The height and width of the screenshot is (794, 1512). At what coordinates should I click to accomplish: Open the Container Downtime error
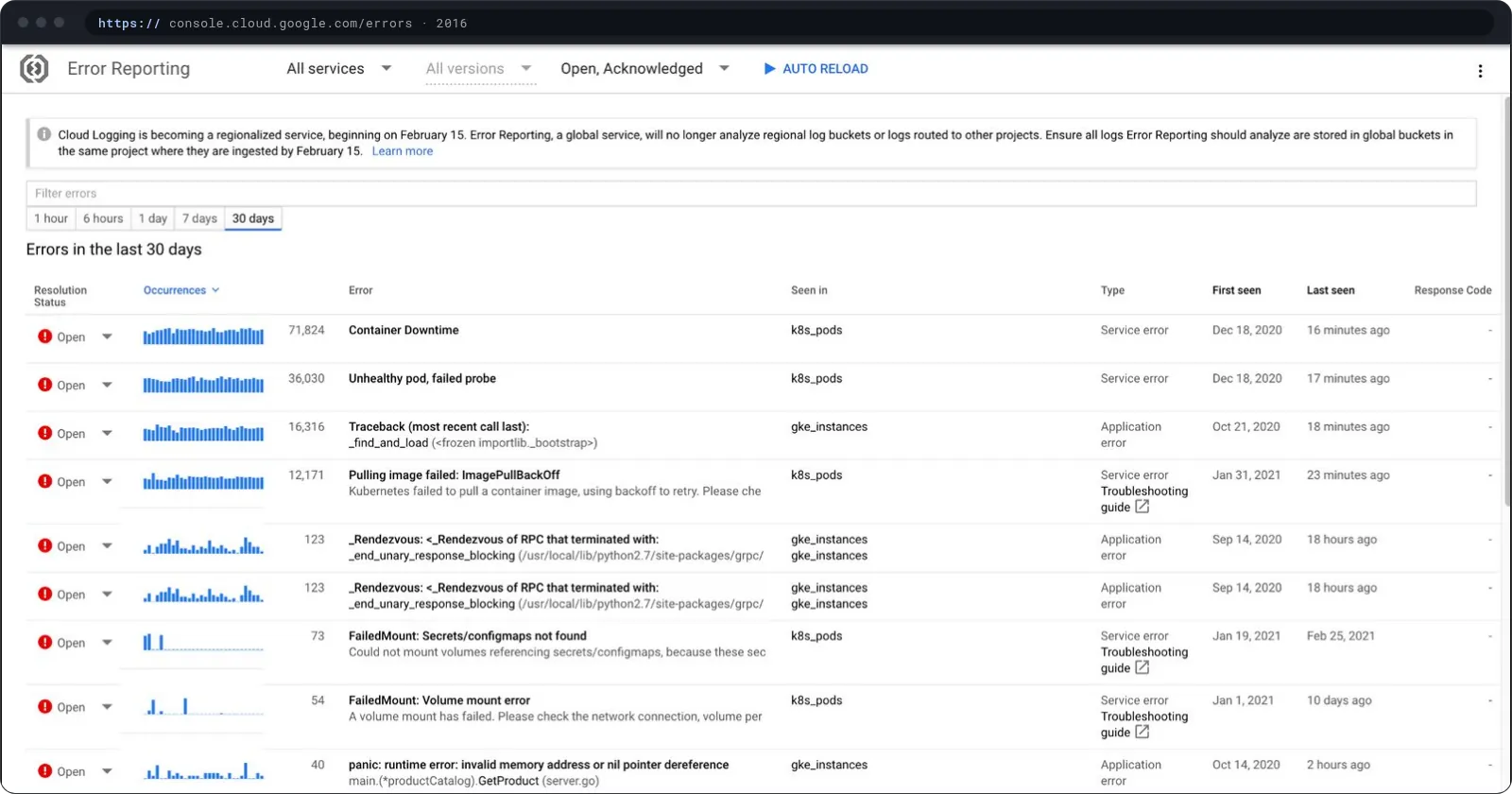tap(404, 330)
